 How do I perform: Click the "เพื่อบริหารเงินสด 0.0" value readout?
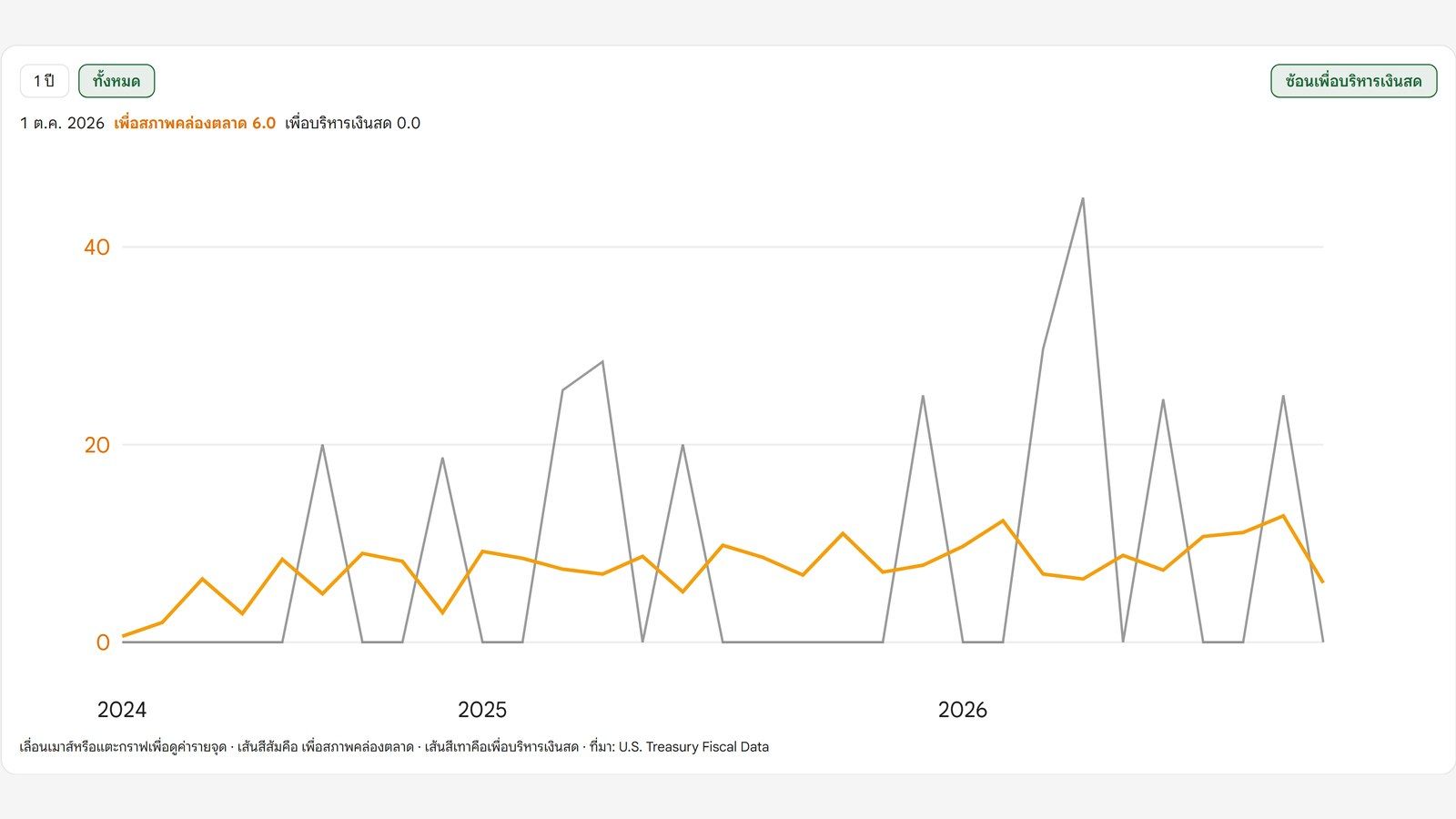click(352, 123)
